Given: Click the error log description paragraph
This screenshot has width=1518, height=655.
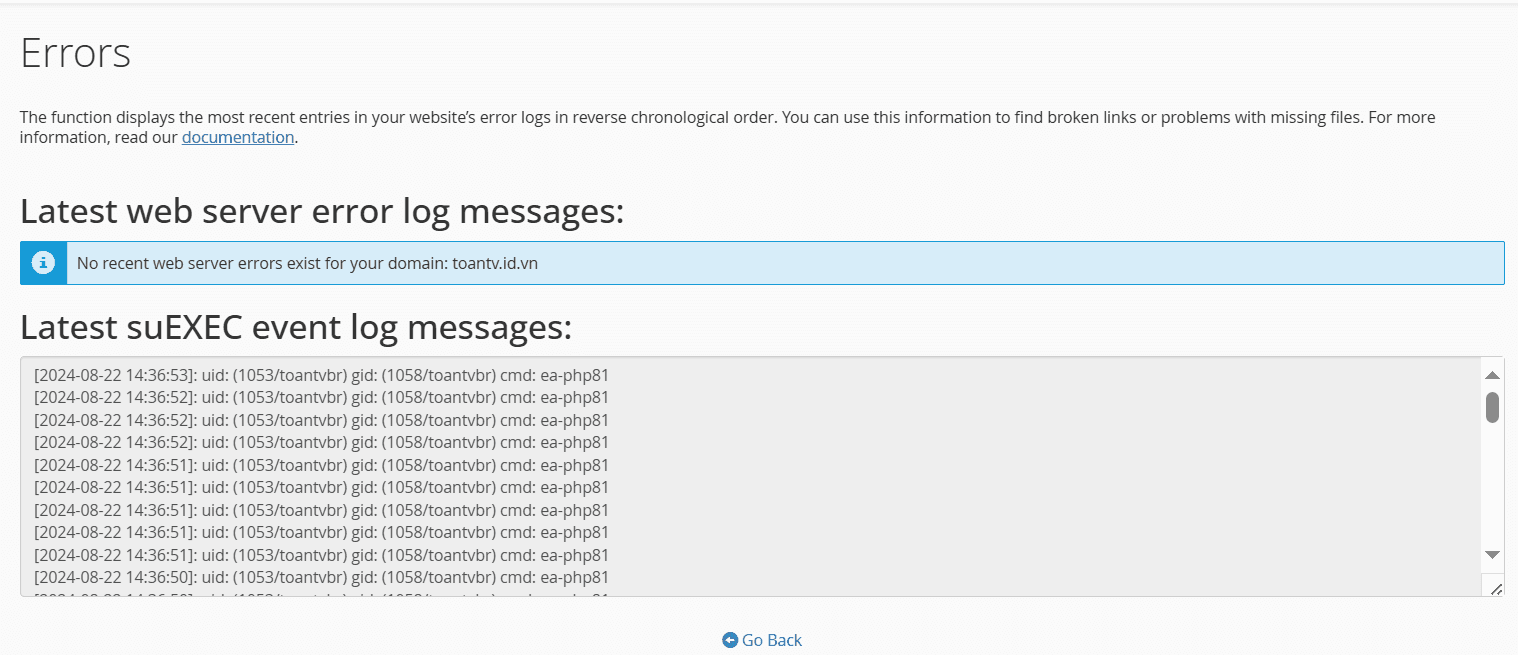Looking at the screenshot, I should 700,118.
